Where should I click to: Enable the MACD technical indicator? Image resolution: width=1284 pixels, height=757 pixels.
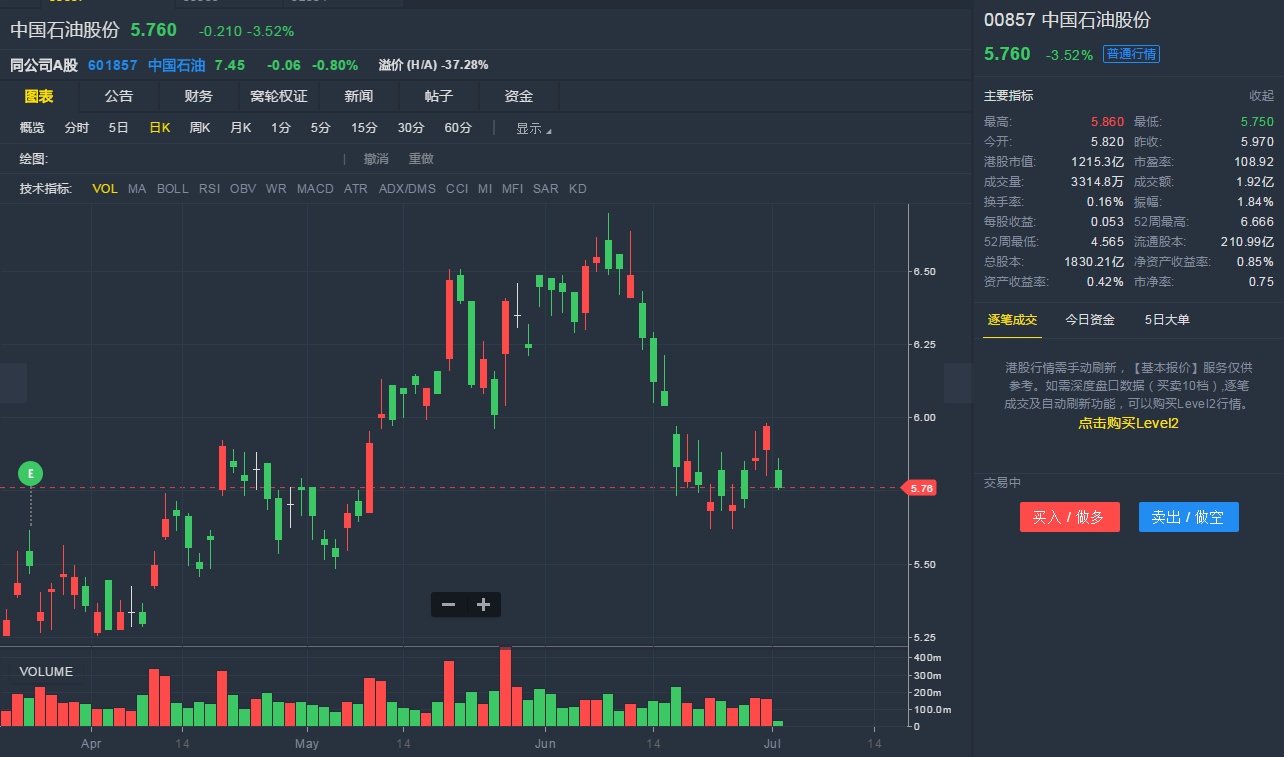315,189
